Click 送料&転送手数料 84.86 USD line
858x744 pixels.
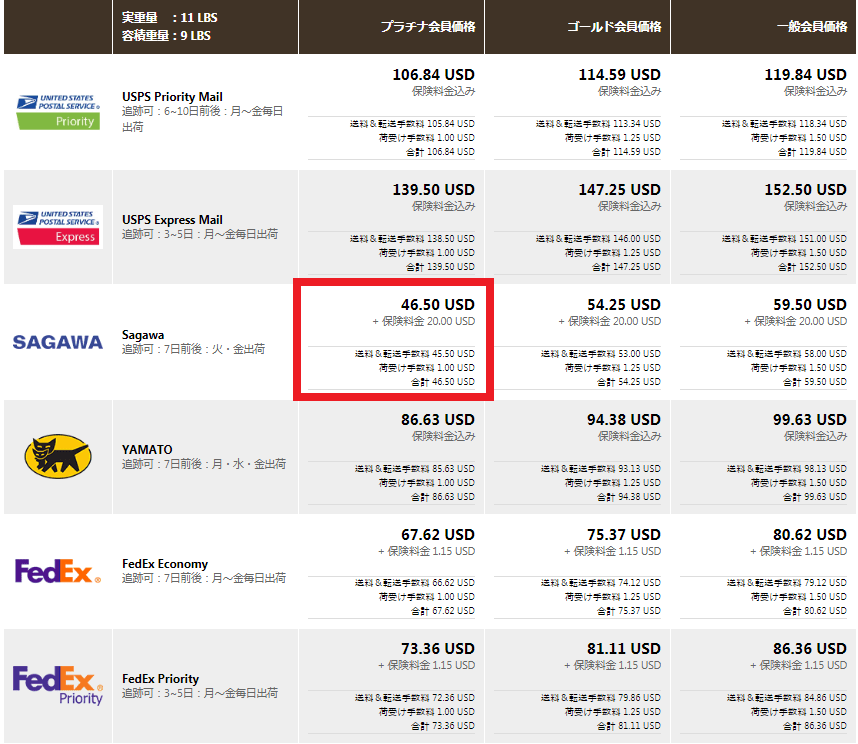click(787, 698)
